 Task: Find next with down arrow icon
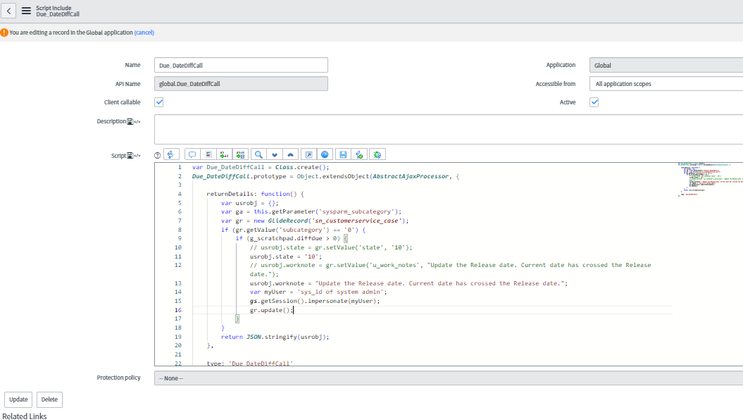[274, 155]
